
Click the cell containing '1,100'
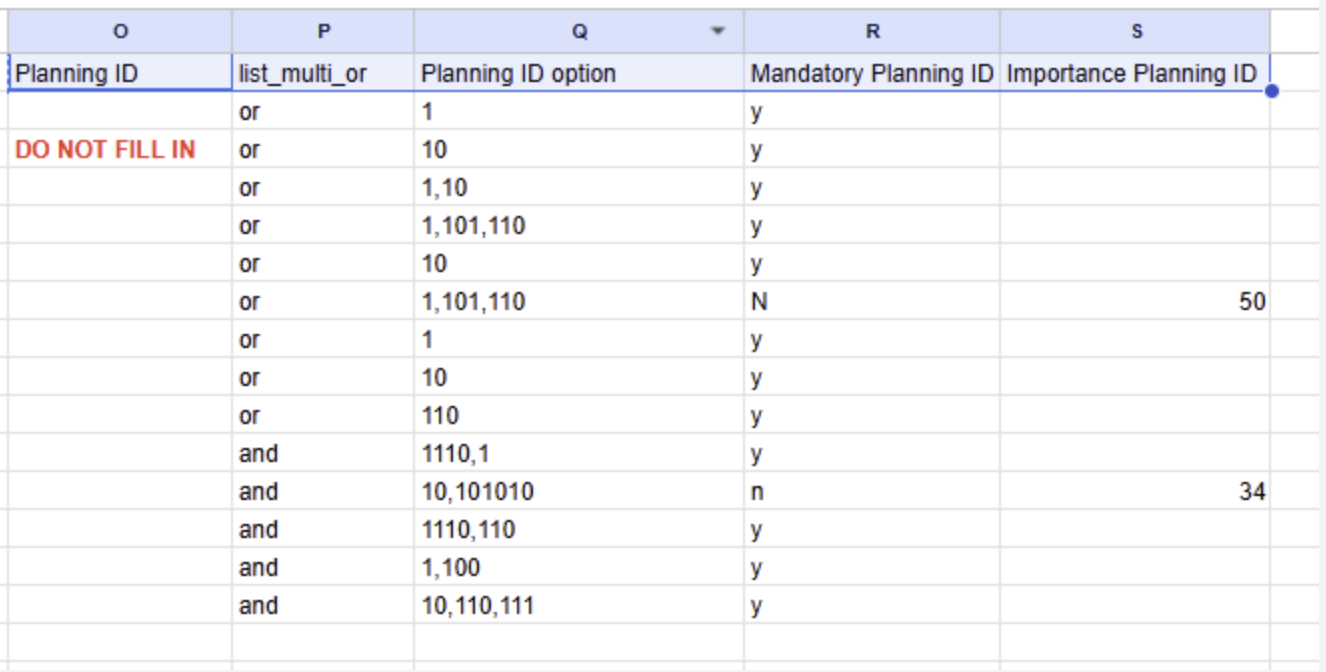coord(579,568)
